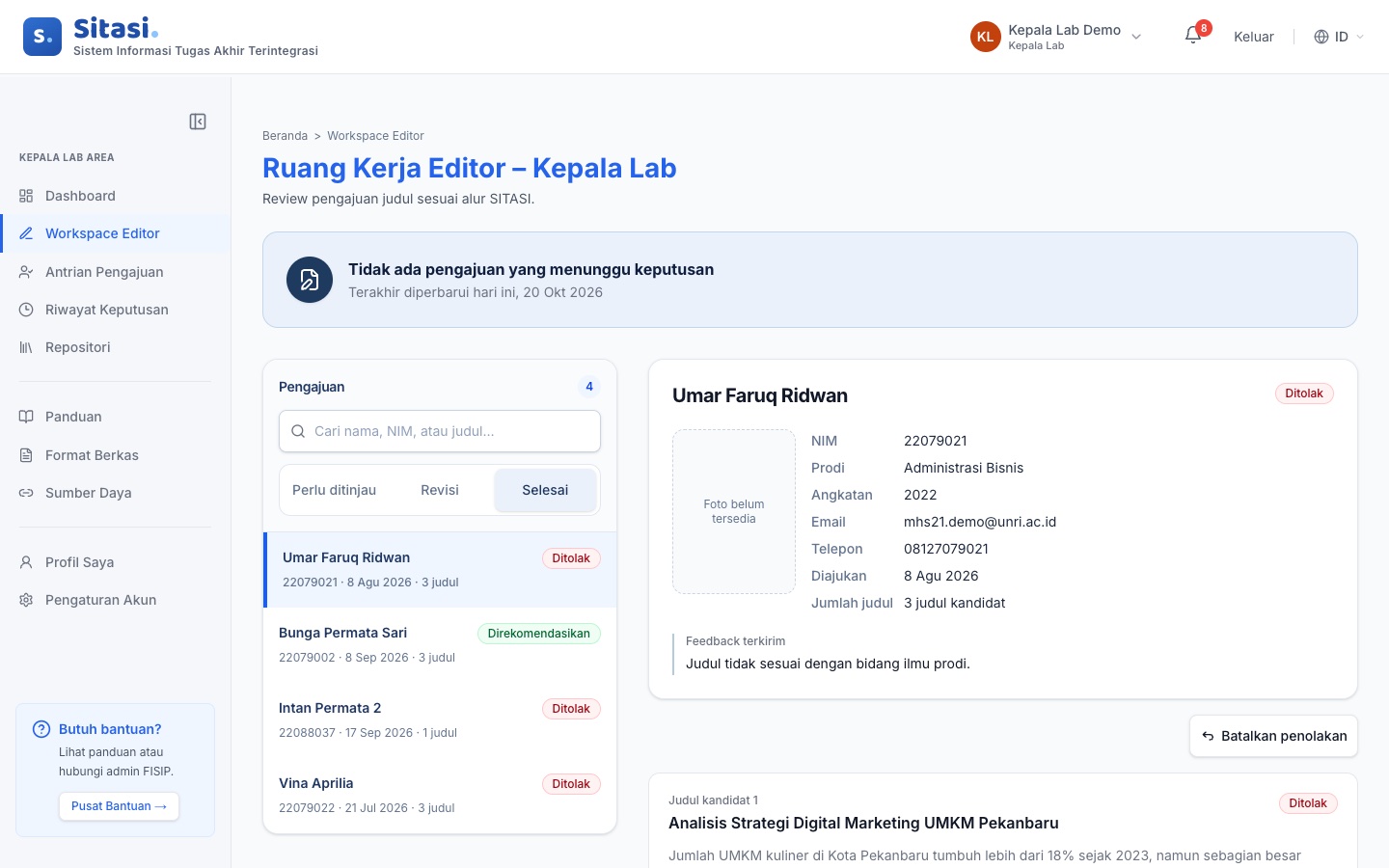Click the Foto belum tersedia photo placeholder

point(734,511)
